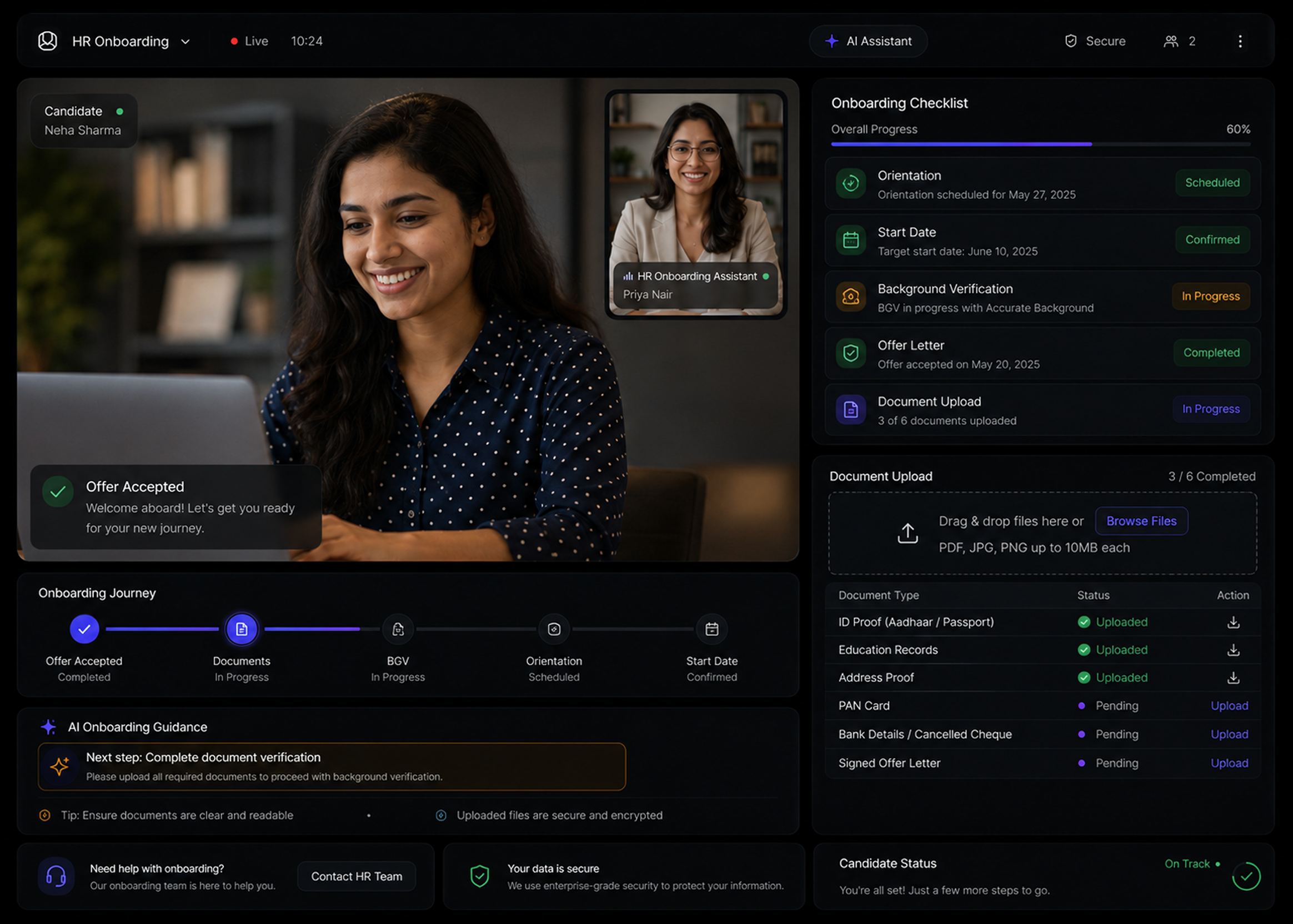Click the icon beside Uploaded files are secure
This screenshot has width=1293, height=924.
click(441, 815)
